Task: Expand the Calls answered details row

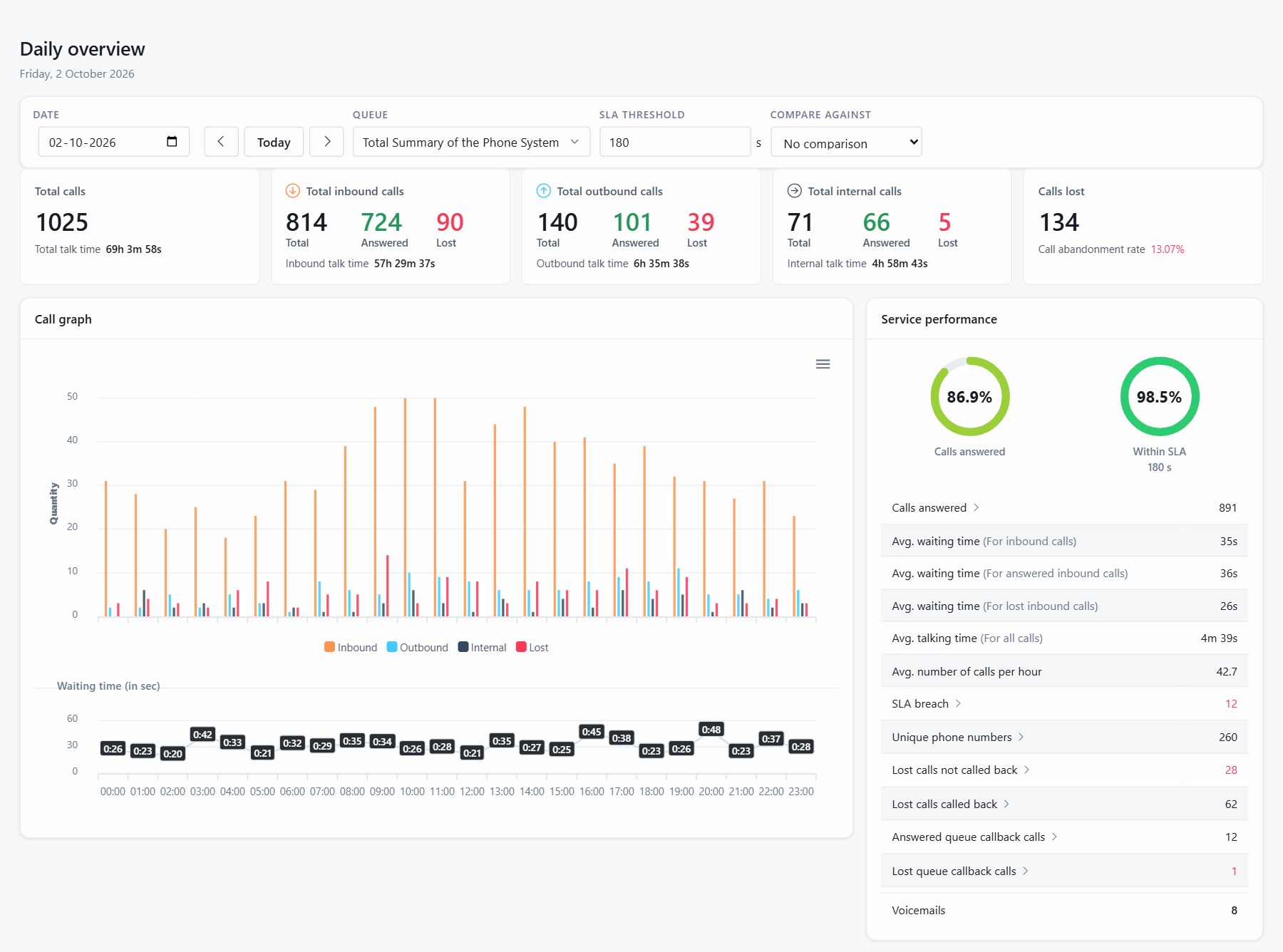Action: (1064, 508)
